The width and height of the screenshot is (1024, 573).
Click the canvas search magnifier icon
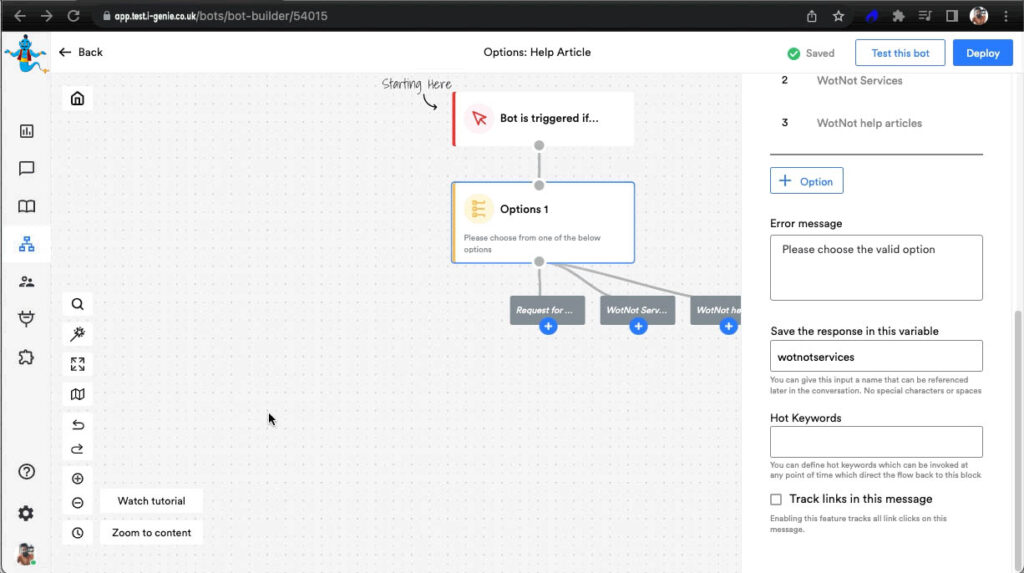click(x=77, y=304)
